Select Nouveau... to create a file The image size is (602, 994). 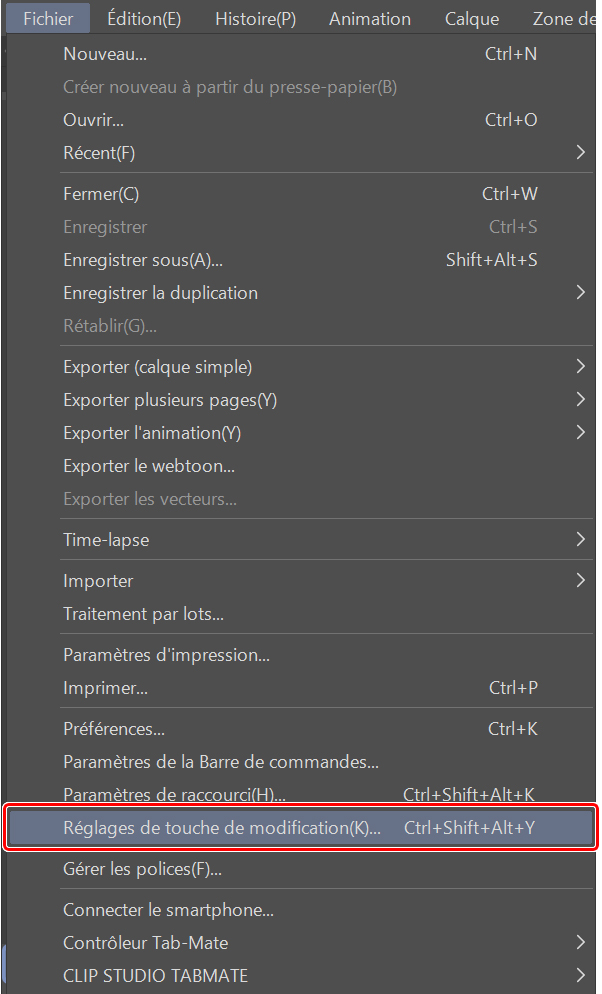[x=104, y=54]
